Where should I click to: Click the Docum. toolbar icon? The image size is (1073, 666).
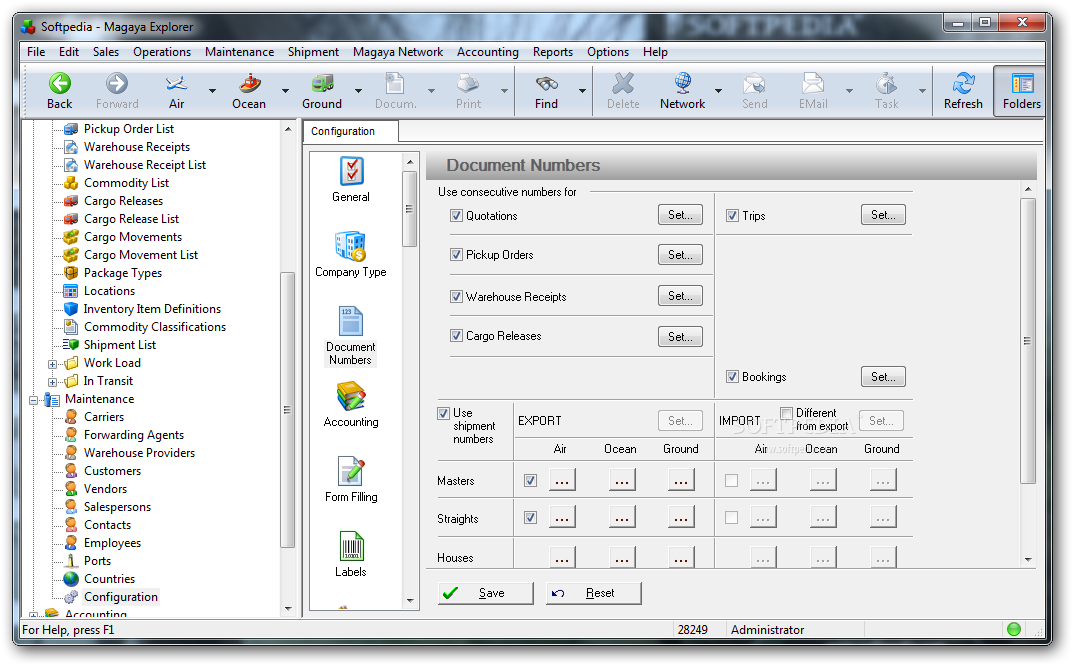[x=395, y=84]
